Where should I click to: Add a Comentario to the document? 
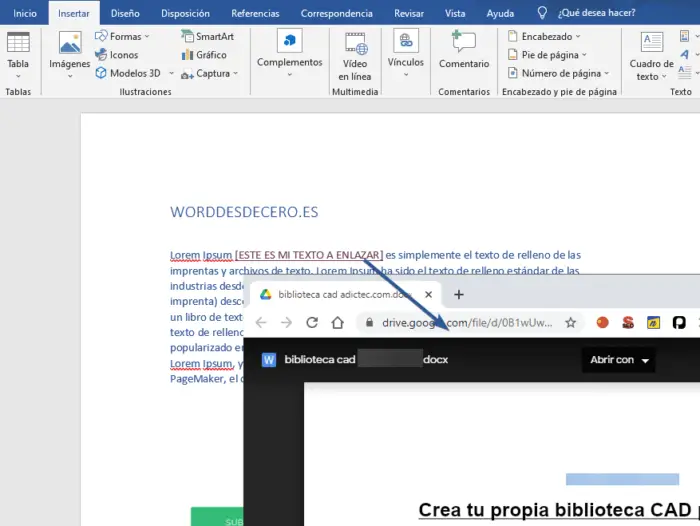coord(464,50)
